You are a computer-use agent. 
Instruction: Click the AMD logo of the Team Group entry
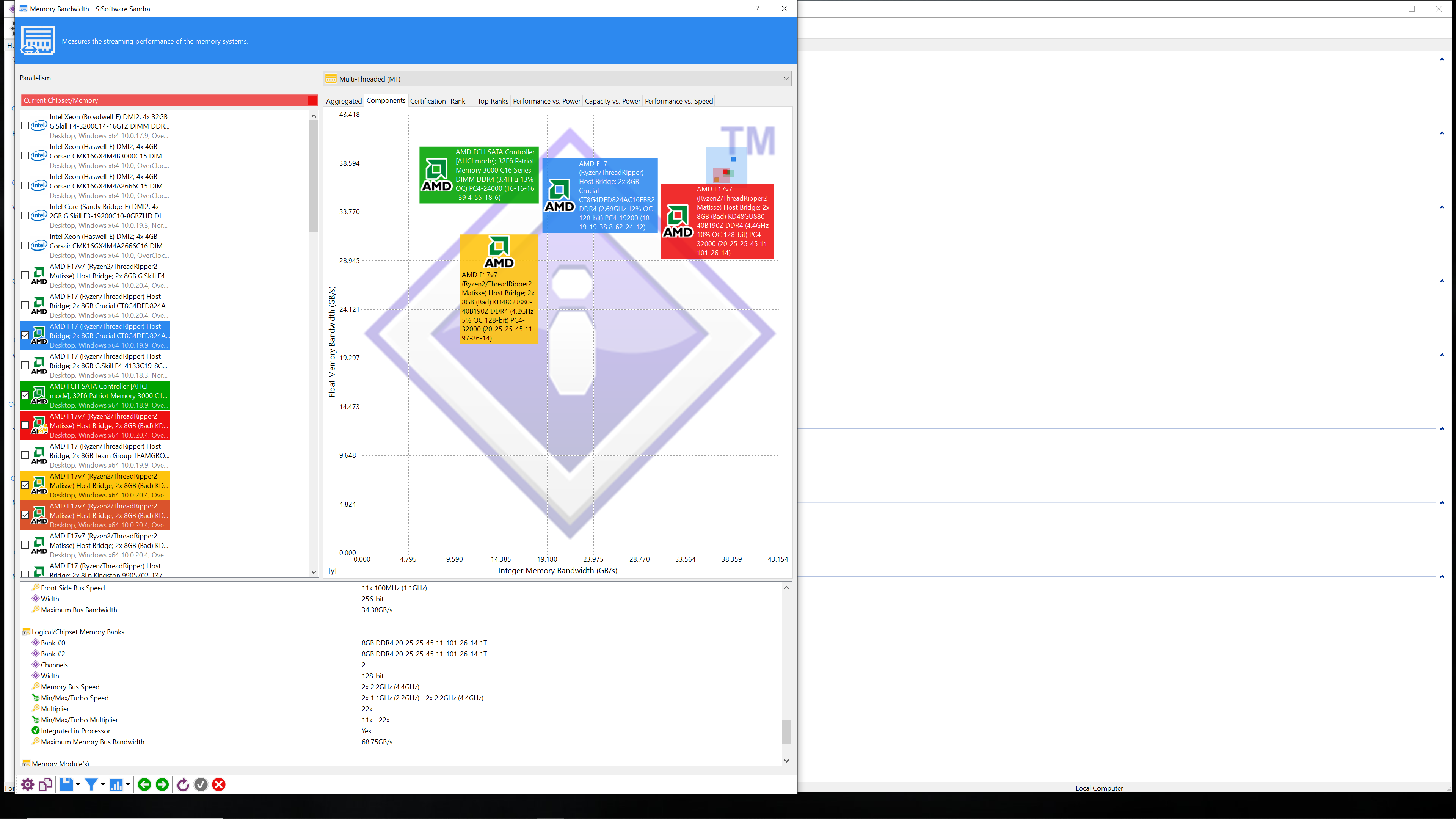tap(39, 455)
